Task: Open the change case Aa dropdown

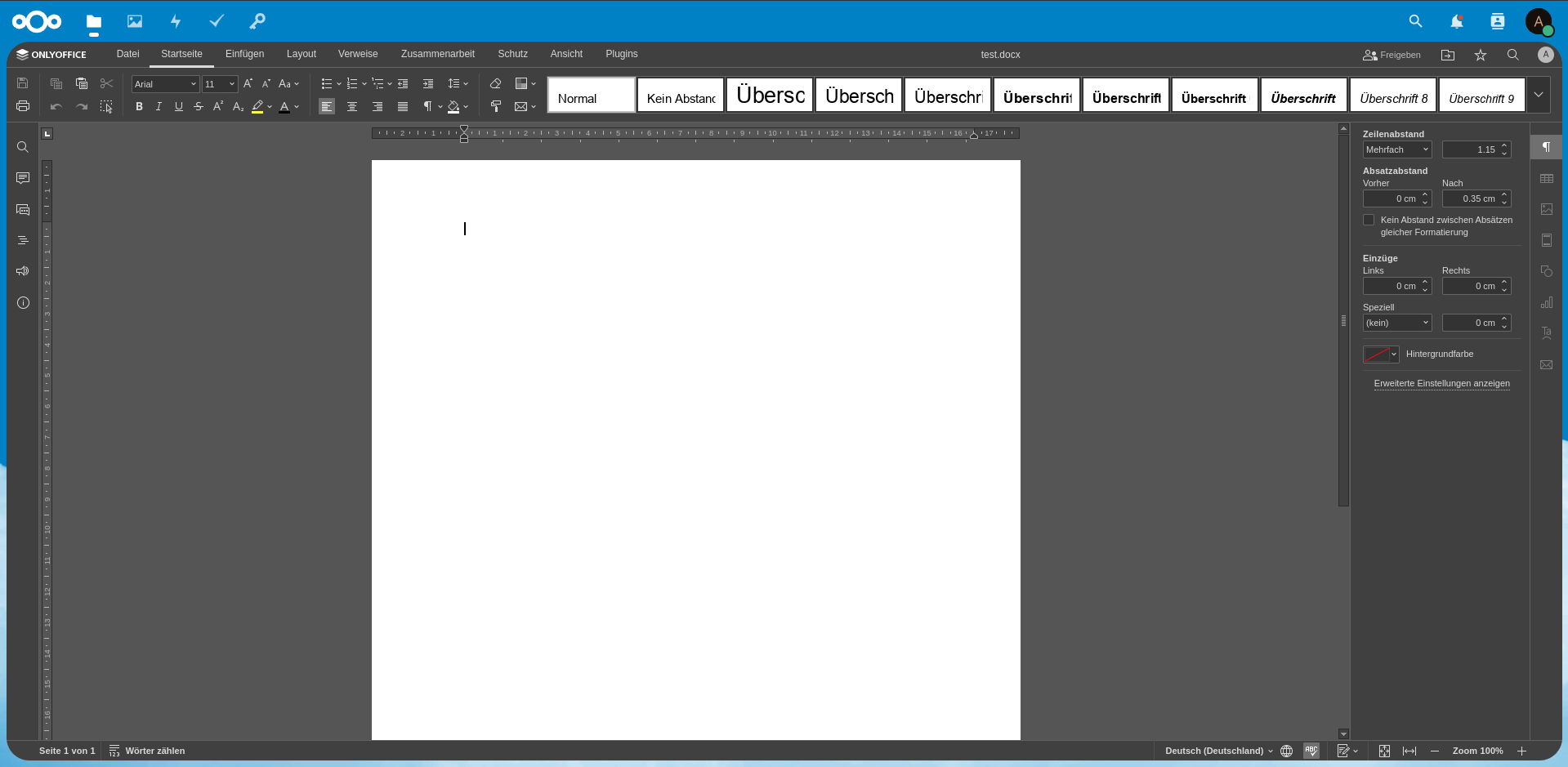Action: coord(288,83)
